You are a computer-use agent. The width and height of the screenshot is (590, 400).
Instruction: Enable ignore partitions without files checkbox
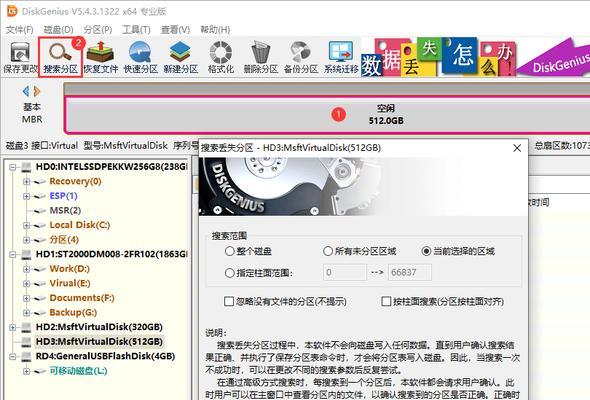pyautogui.click(x=229, y=301)
